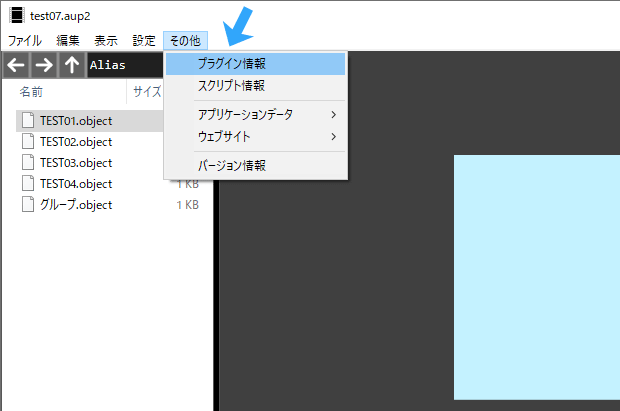The height and width of the screenshot is (411, 620).
Task: Open the 表示 menu
Action: [x=106, y=41]
